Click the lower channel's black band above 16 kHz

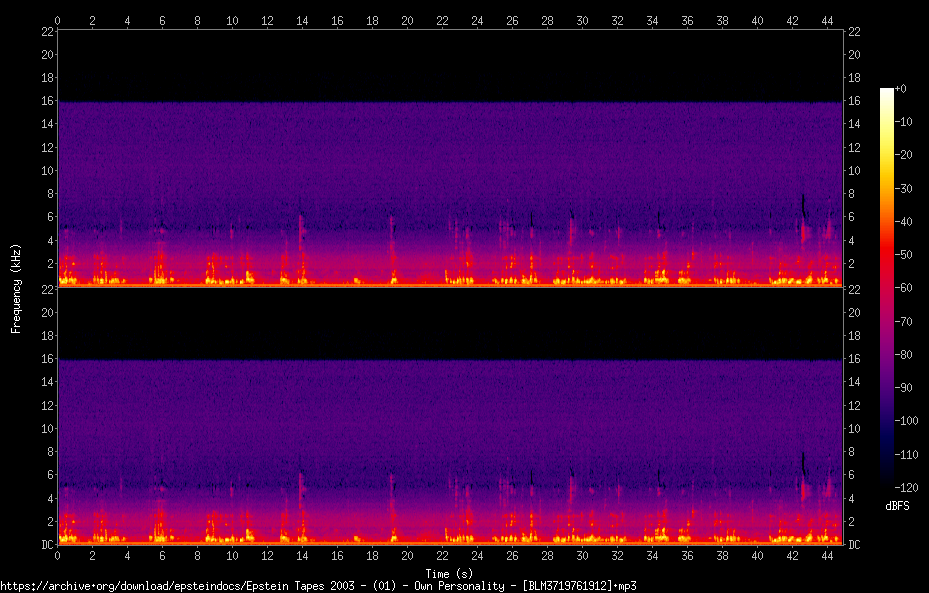pyautogui.click(x=449, y=323)
